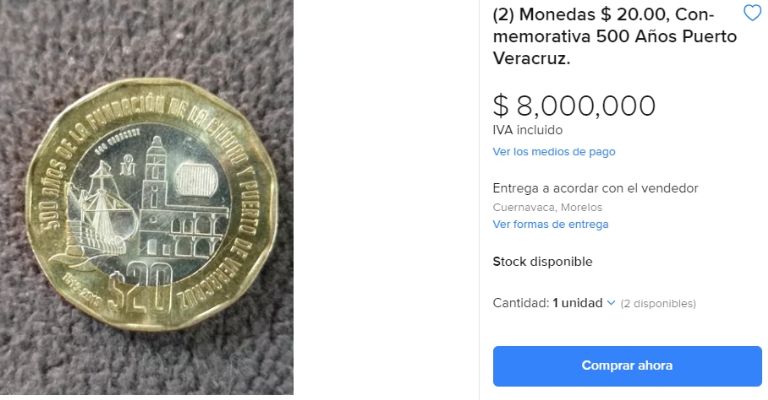Expand the Cantidad 1 unidad dropdown
The image size is (768, 400).
[x=584, y=303]
